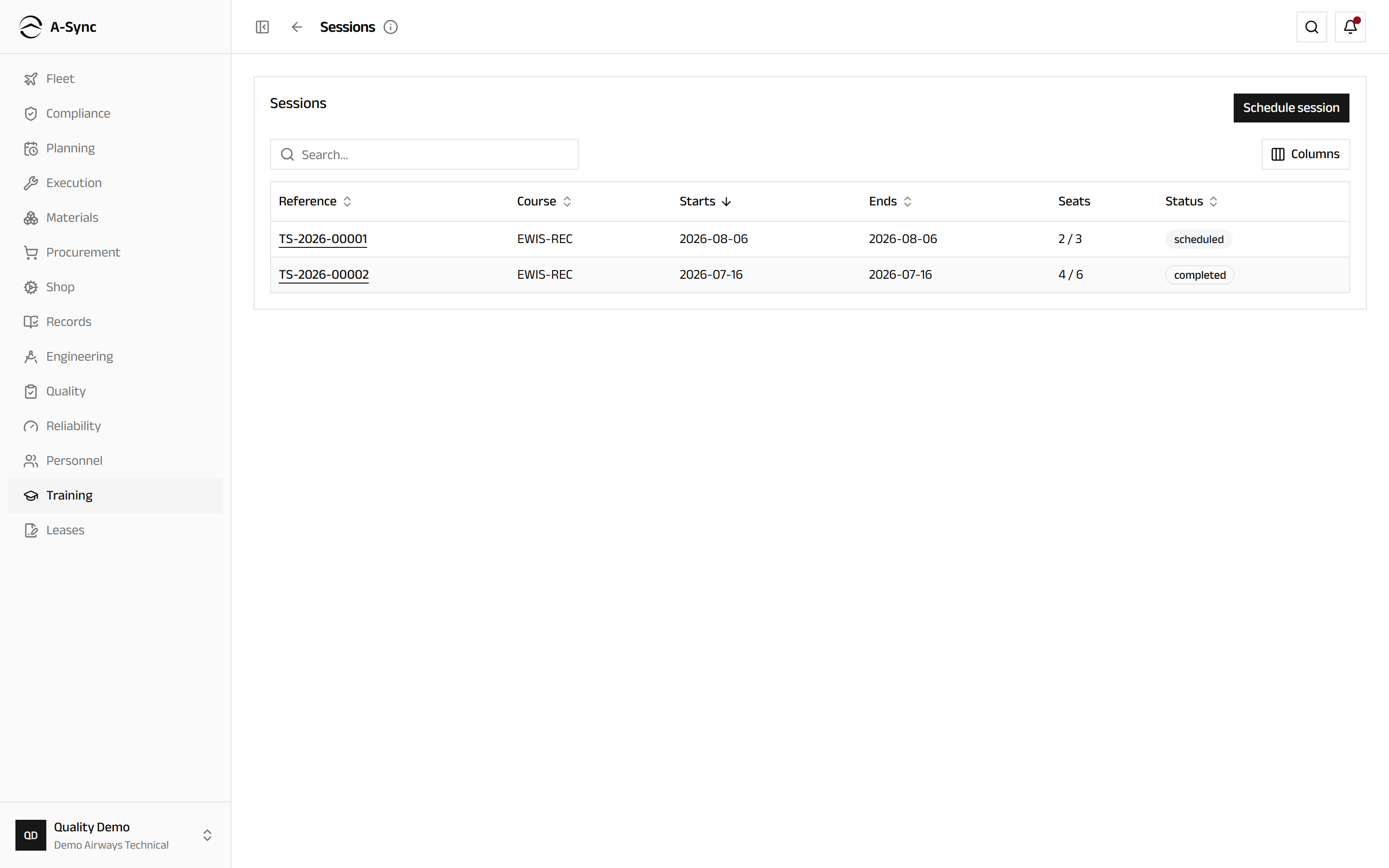
Task: Click the QD avatar tile
Action: [31, 835]
